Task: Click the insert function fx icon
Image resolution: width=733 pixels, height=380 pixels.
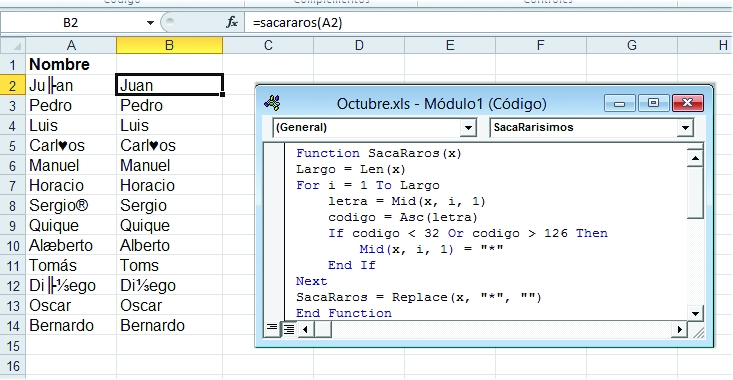Action: coord(232,22)
